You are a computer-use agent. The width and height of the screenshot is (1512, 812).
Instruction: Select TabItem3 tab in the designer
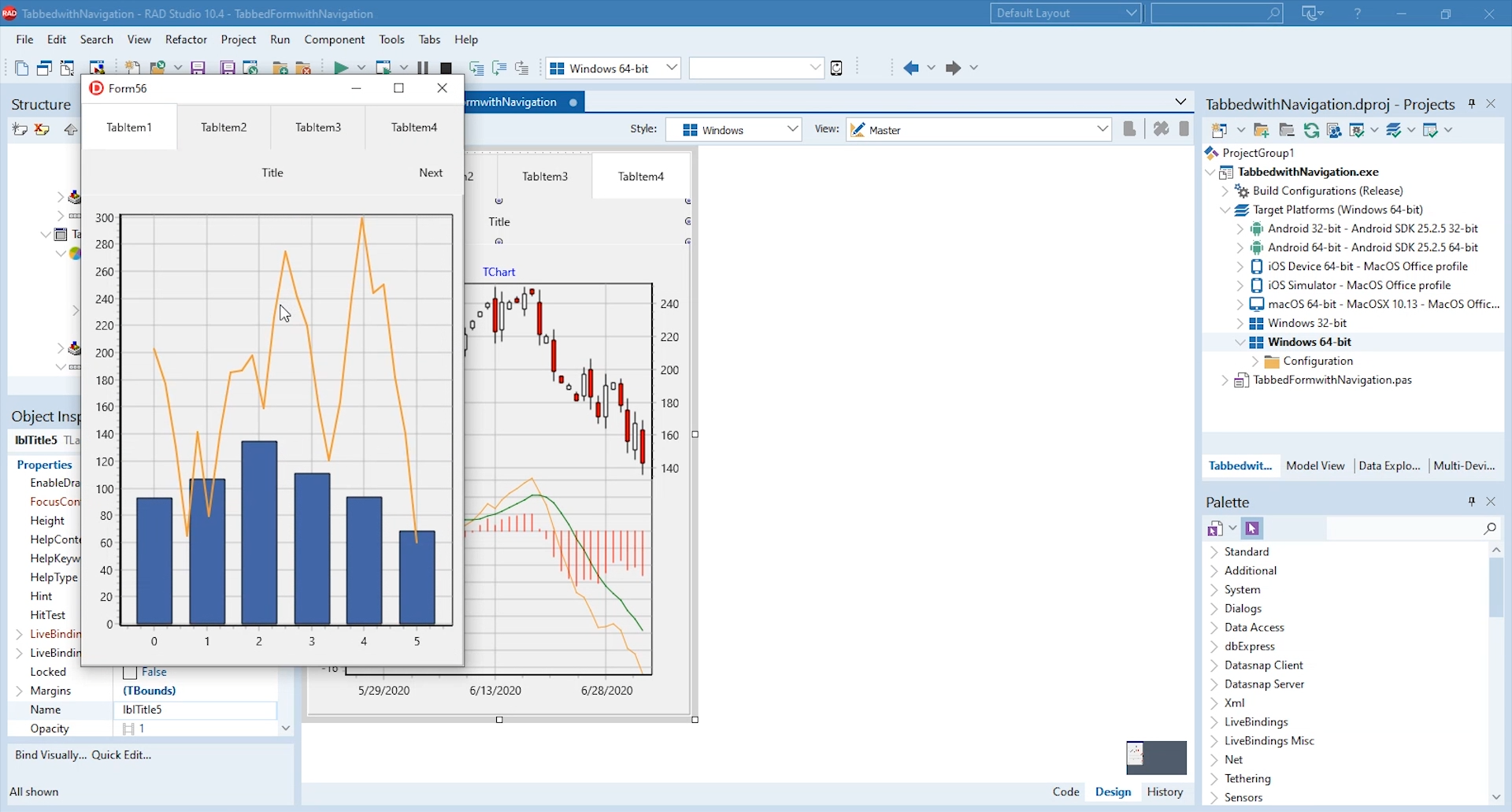[x=545, y=176]
